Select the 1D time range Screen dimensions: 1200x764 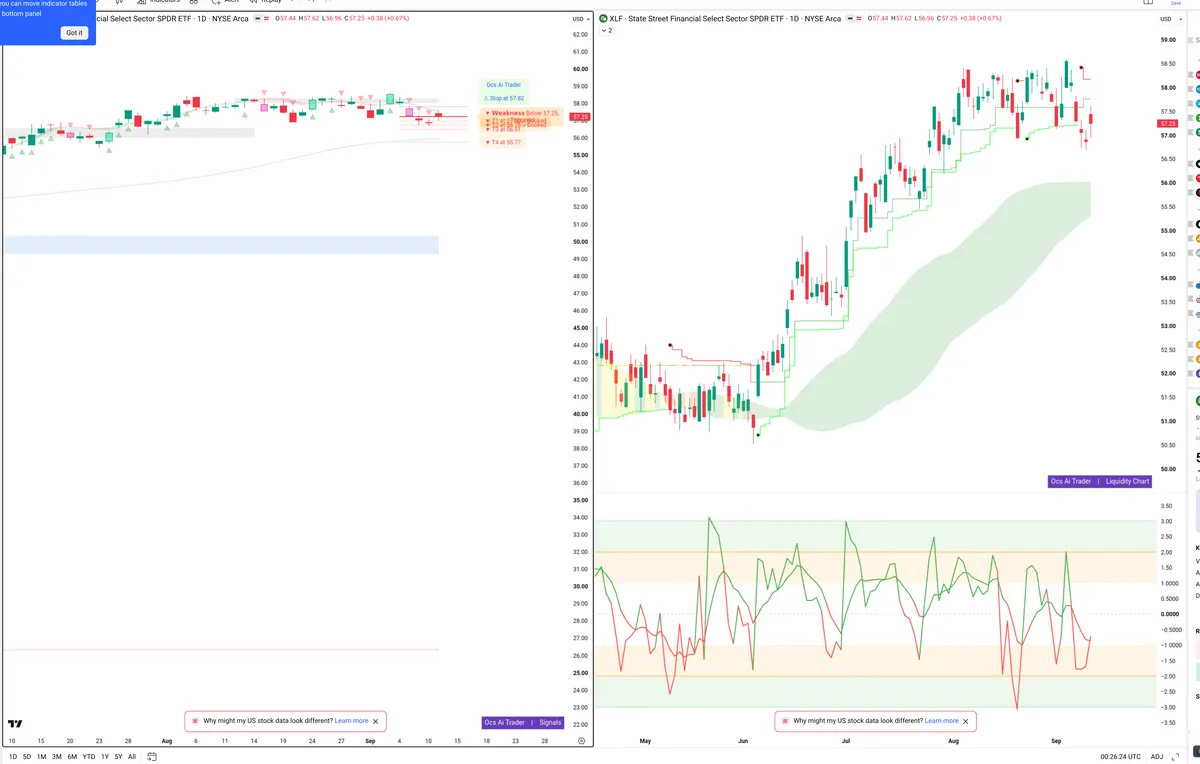coord(12,756)
